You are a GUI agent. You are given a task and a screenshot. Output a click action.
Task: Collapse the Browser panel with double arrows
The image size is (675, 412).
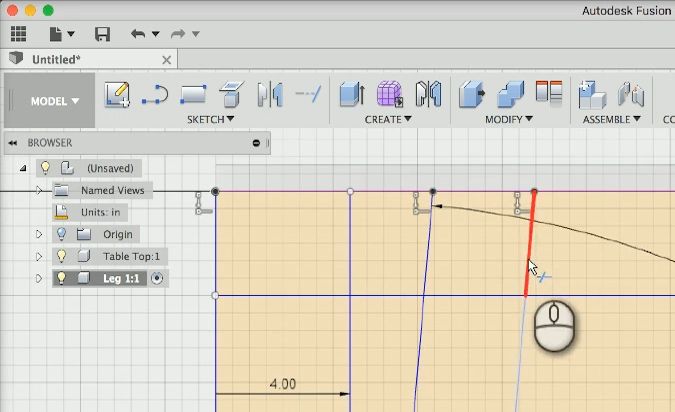(12, 143)
